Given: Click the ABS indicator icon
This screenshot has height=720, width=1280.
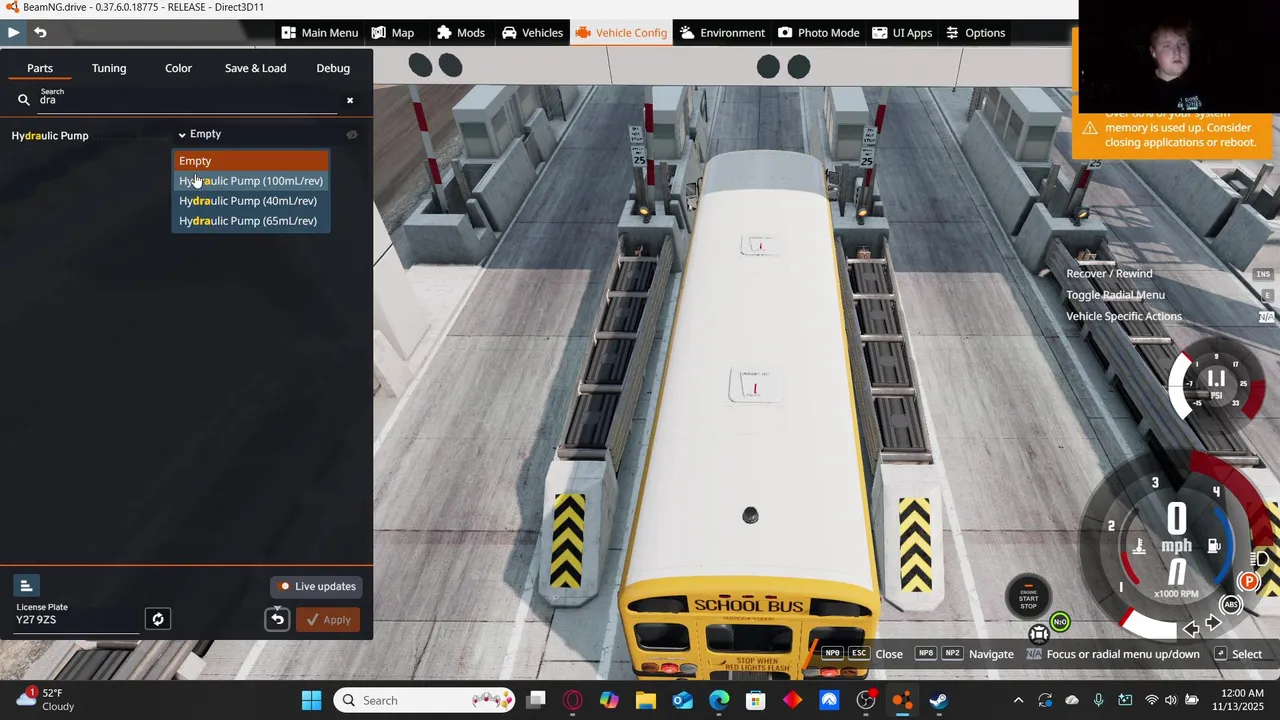Looking at the screenshot, I should point(1231,605).
